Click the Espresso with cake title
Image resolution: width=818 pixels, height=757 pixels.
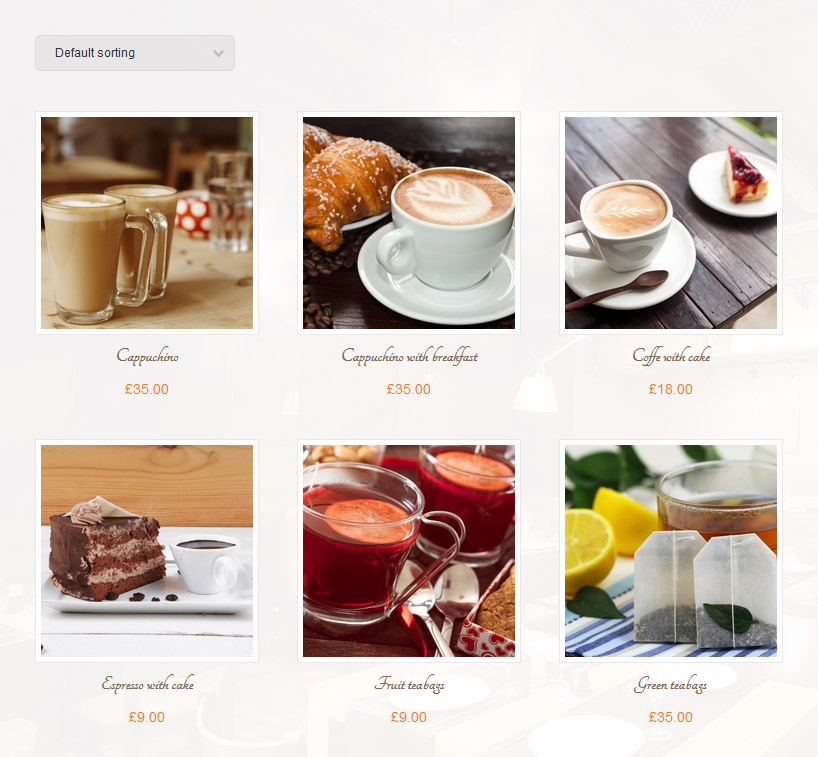tap(148, 684)
